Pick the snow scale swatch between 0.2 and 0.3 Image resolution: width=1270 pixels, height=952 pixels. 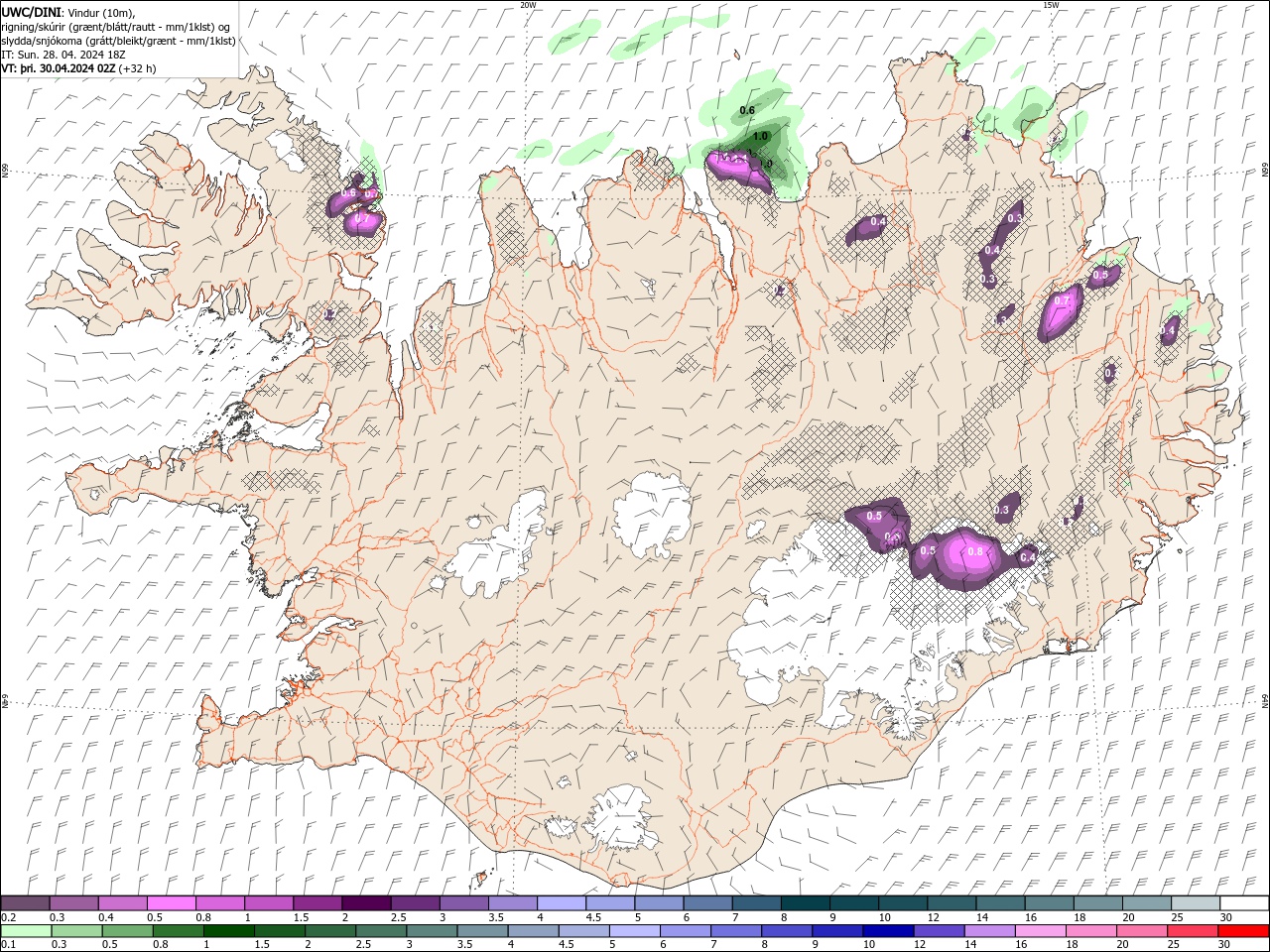coord(25,903)
